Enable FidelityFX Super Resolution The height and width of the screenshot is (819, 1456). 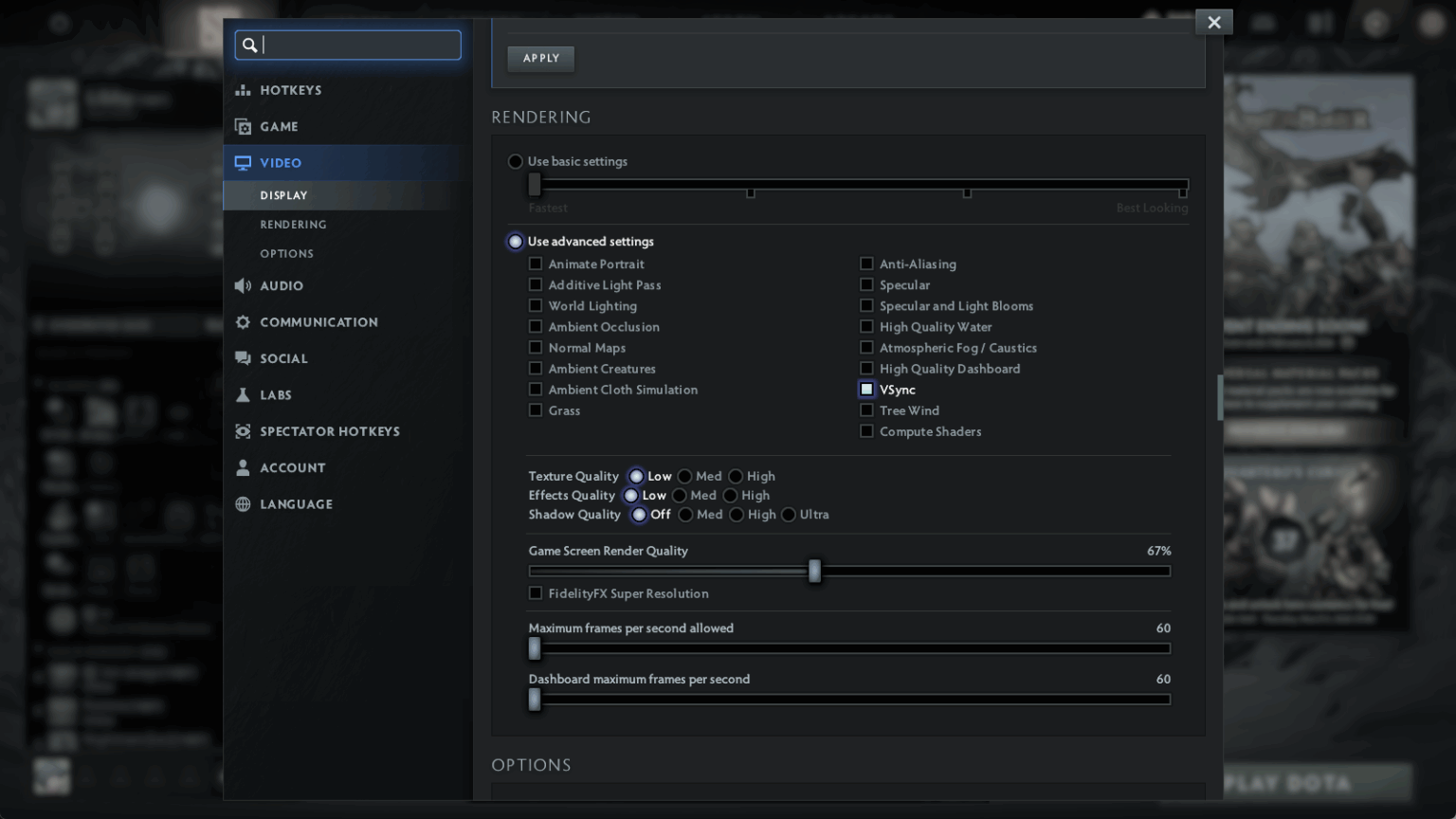tap(536, 593)
